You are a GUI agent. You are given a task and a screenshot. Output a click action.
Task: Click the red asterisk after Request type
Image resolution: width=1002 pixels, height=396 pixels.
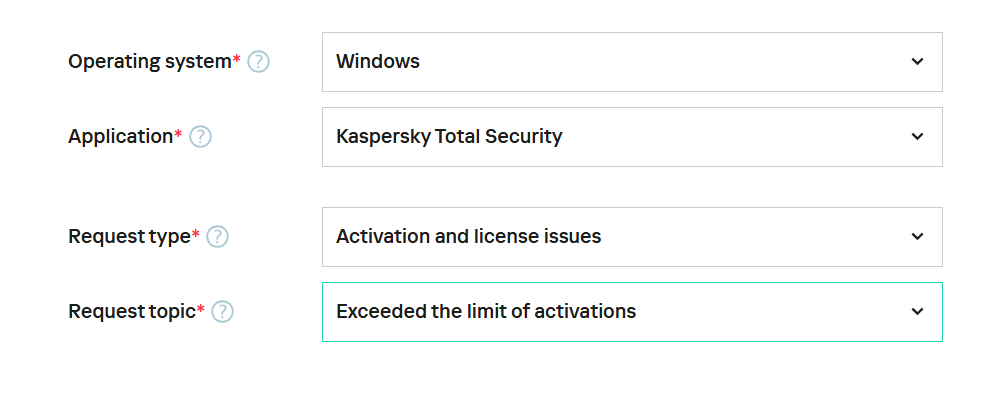tap(196, 234)
